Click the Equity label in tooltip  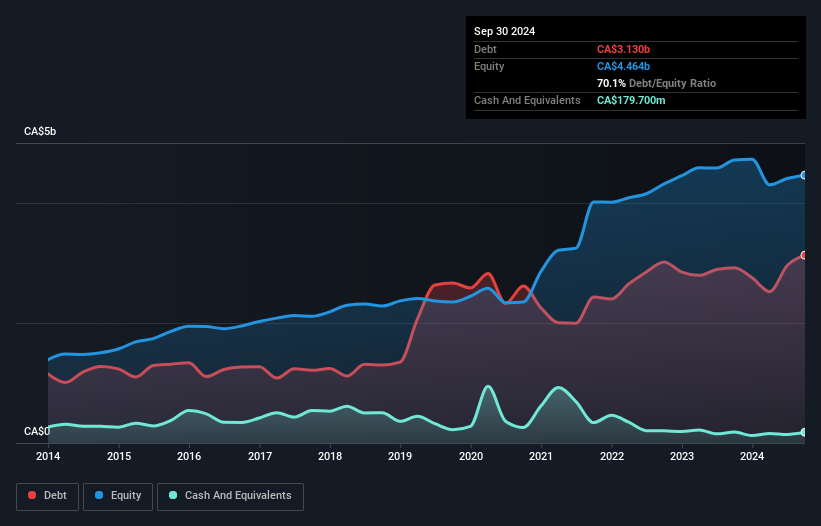pos(489,66)
